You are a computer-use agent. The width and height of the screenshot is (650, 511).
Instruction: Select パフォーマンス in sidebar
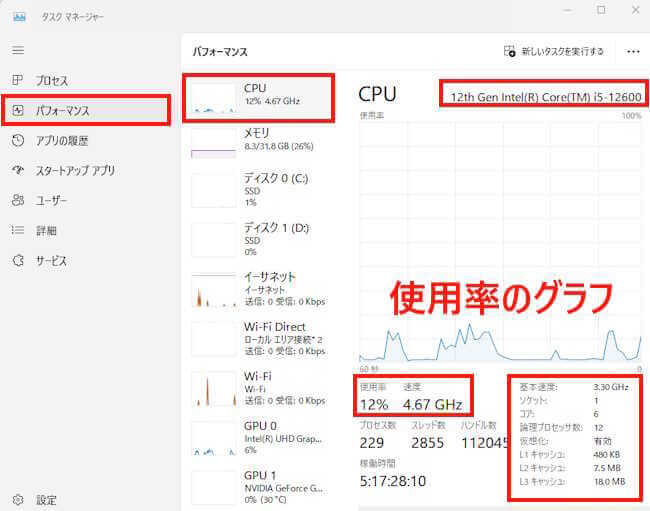[x=86, y=110]
